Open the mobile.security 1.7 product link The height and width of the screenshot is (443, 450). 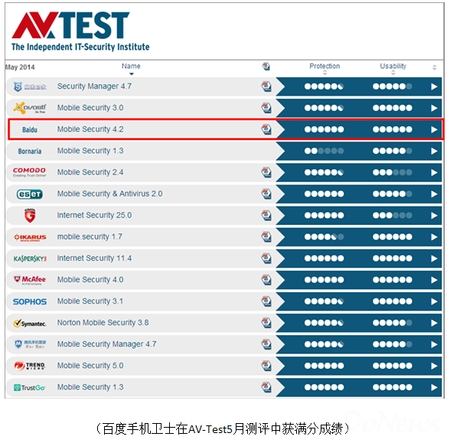pyautogui.click(x=90, y=237)
